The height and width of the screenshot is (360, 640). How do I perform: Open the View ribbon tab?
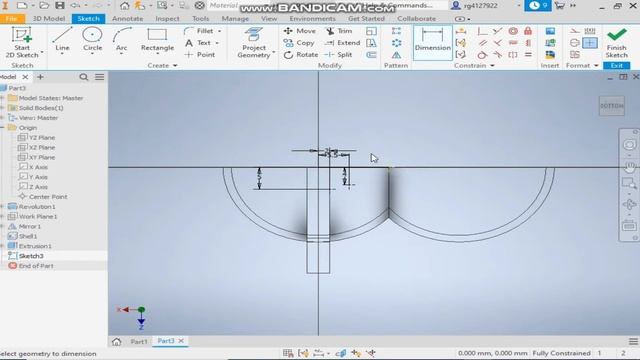click(x=269, y=19)
